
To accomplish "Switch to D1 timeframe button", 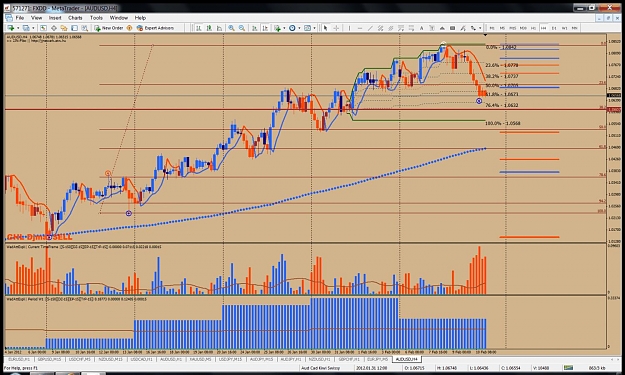I will [554, 28].
